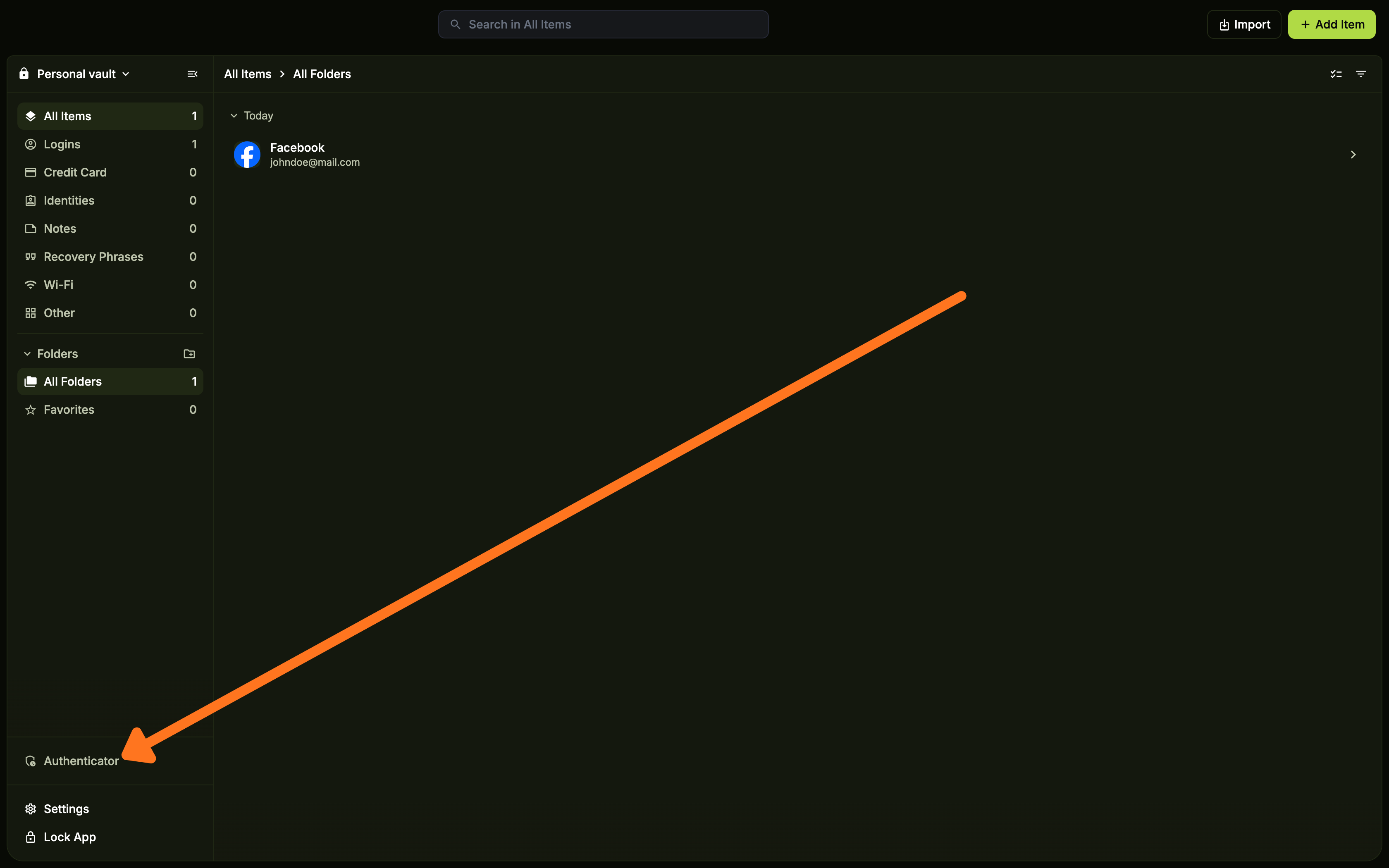1389x868 pixels.
Task: Select the Identities category
Action: (x=110, y=201)
